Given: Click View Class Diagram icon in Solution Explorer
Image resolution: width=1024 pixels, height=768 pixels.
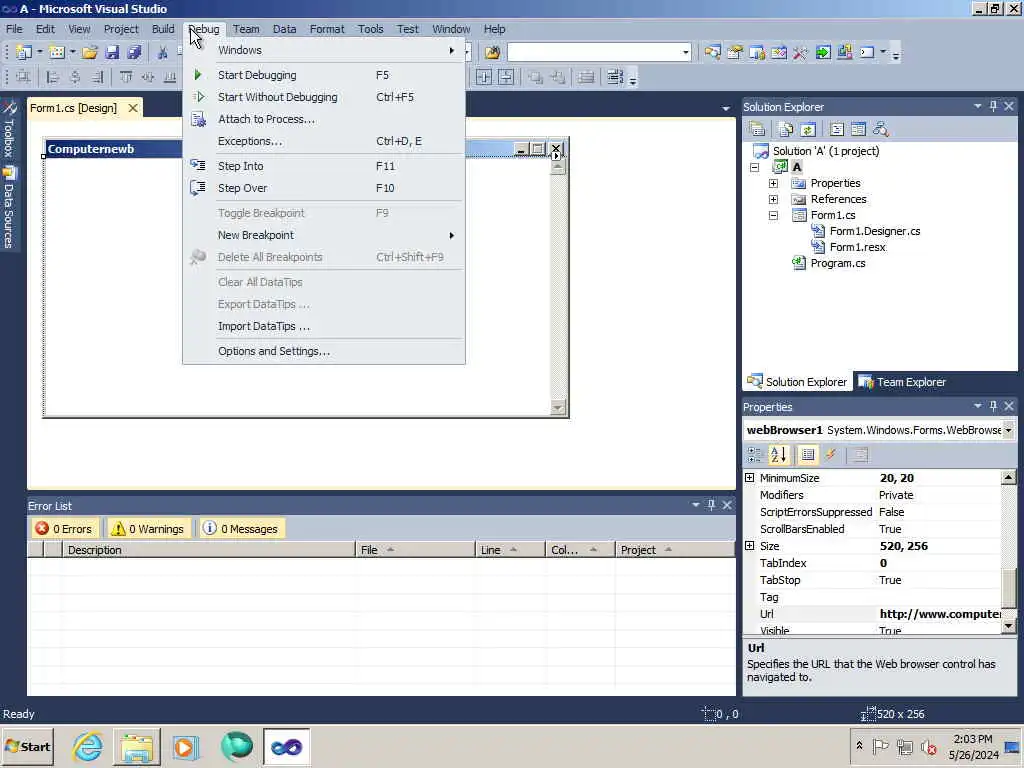Looking at the screenshot, I should pyautogui.click(x=881, y=129).
